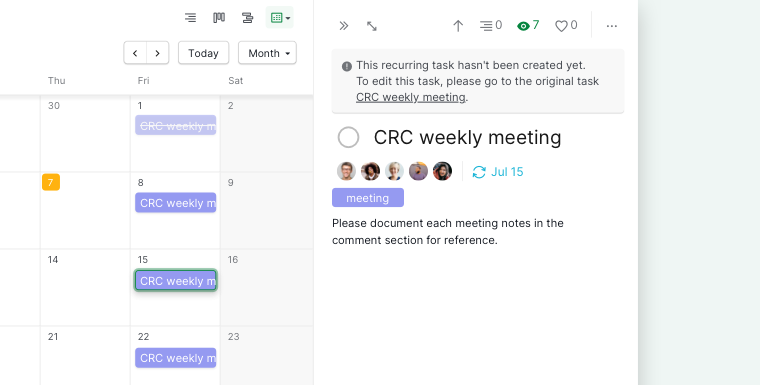Go to previous month with left chevron
This screenshot has width=760, height=385.
(x=135, y=53)
